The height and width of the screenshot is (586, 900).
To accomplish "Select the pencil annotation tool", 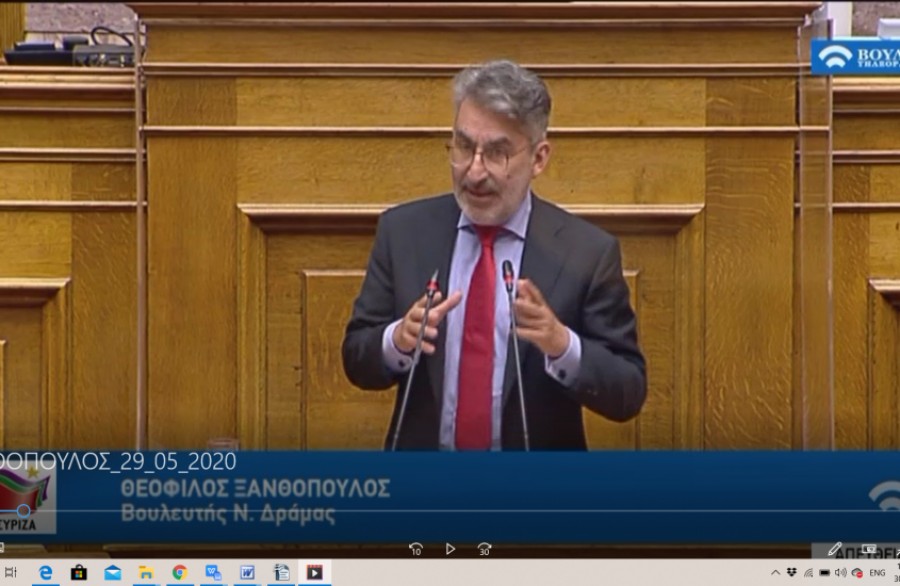I will click(836, 551).
